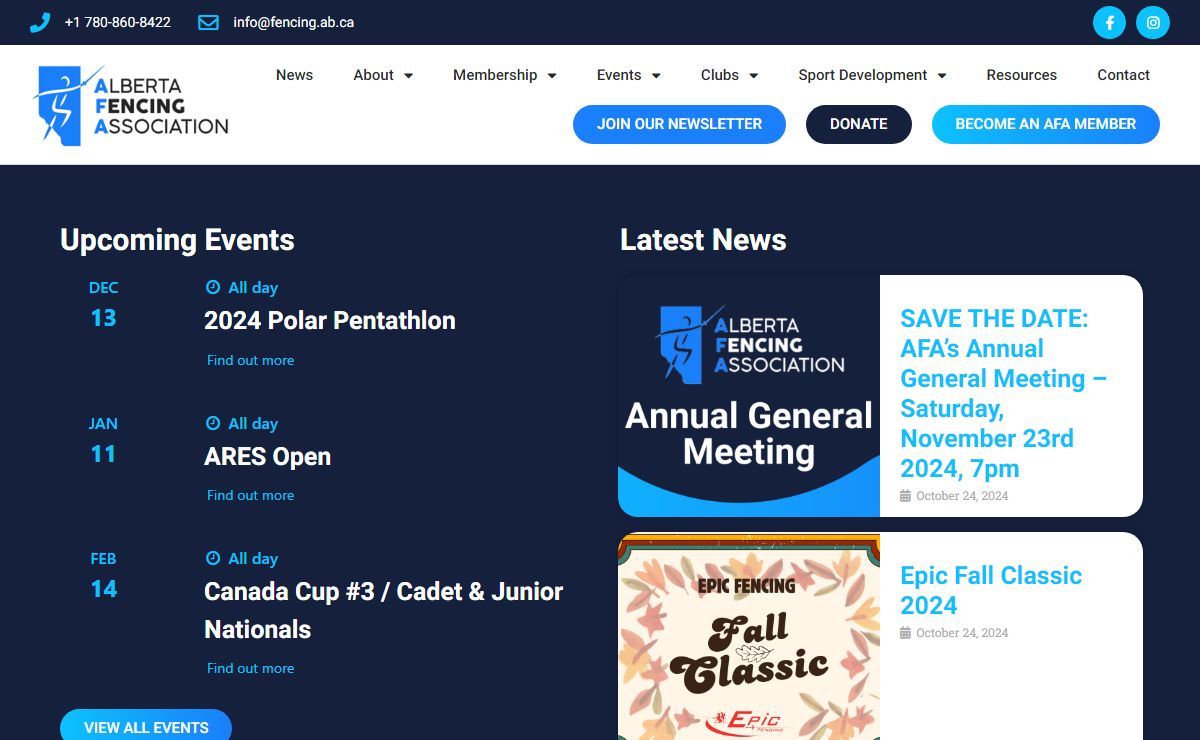Open the Events menu item

[619, 75]
